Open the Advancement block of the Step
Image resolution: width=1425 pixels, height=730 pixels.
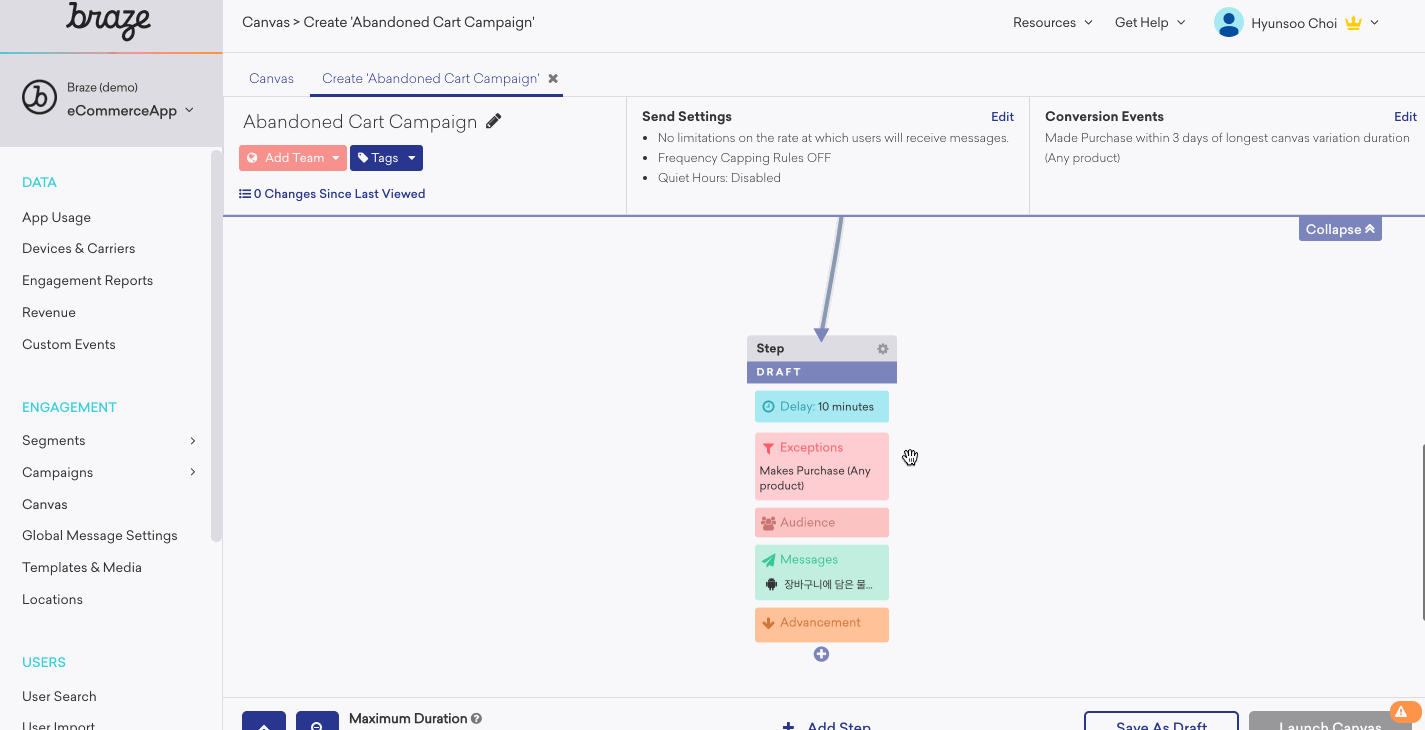pyautogui.click(x=822, y=624)
